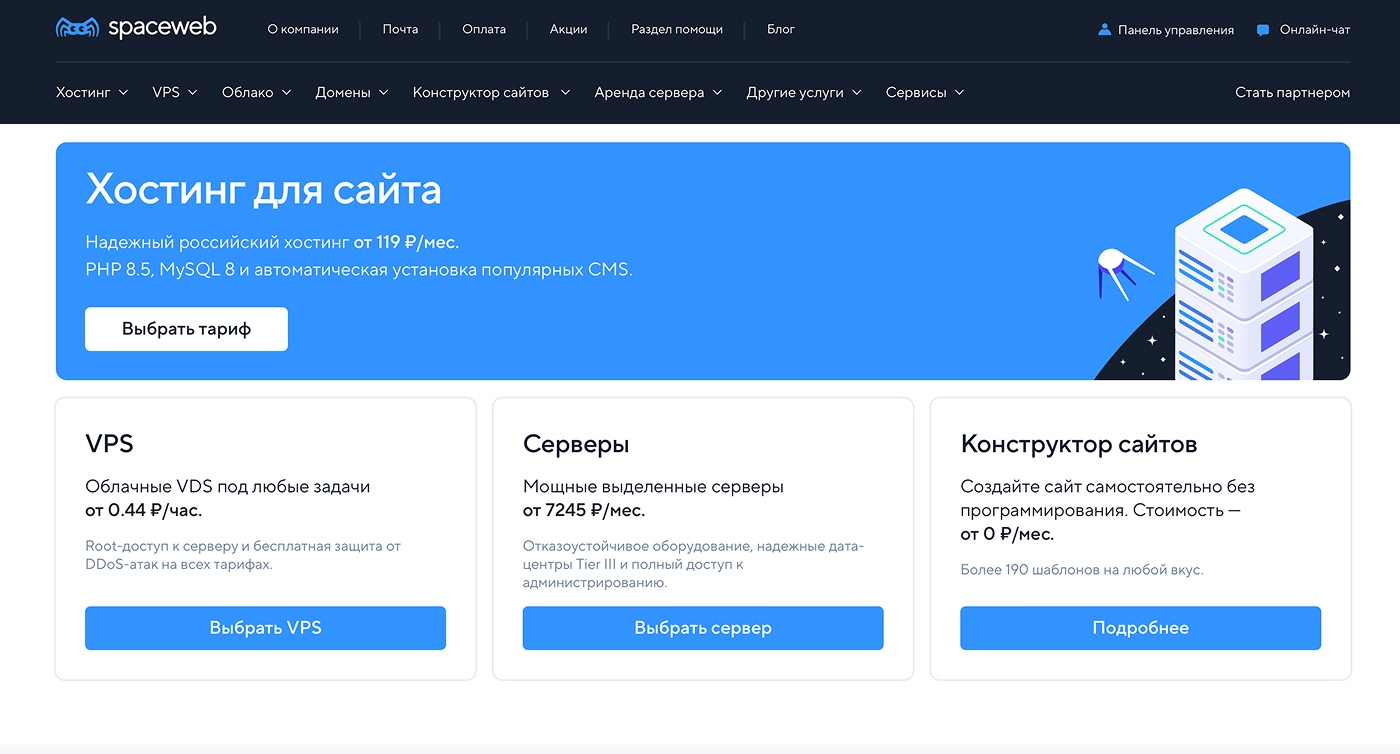This screenshot has height=754, width=1400.
Task: Click the chat bubble icon for Онлайн-чат
Action: point(1263,30)
